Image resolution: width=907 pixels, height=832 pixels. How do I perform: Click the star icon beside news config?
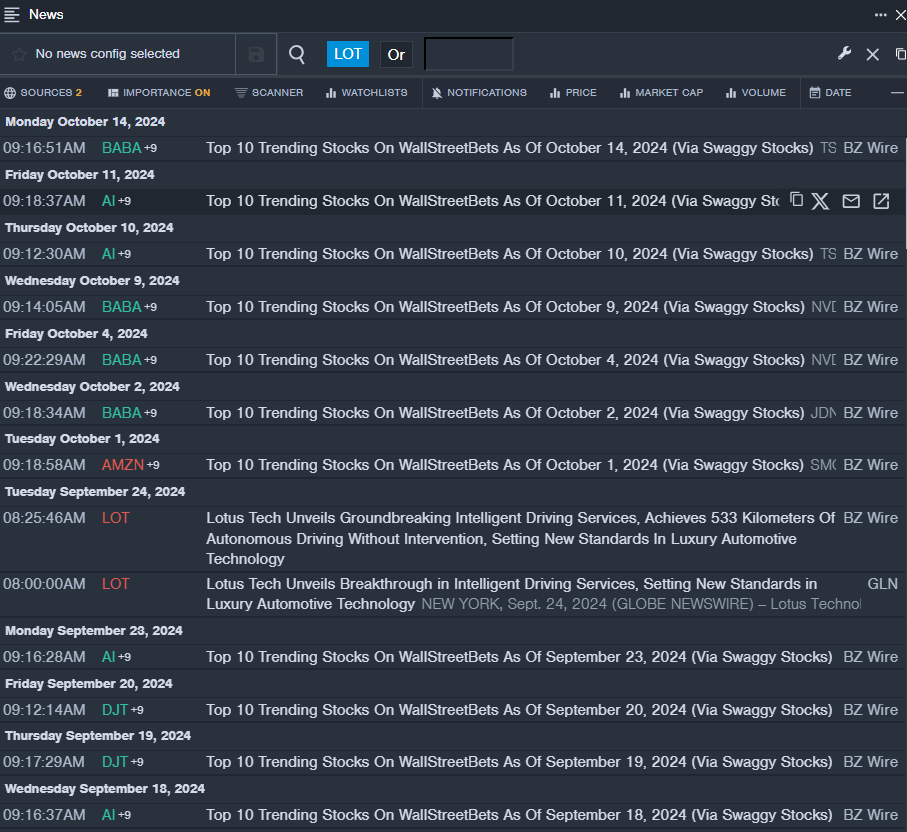[x=19, y=54]
